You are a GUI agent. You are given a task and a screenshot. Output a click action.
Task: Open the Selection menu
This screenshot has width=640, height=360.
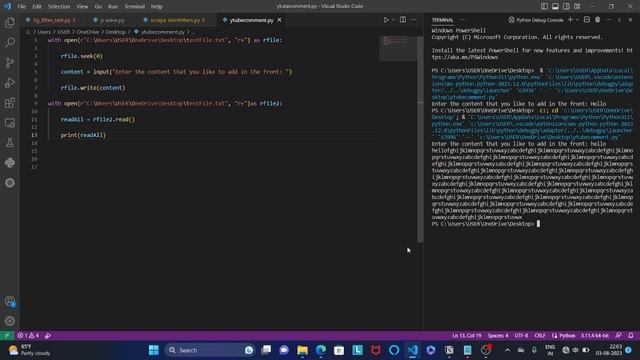[59, 7]
